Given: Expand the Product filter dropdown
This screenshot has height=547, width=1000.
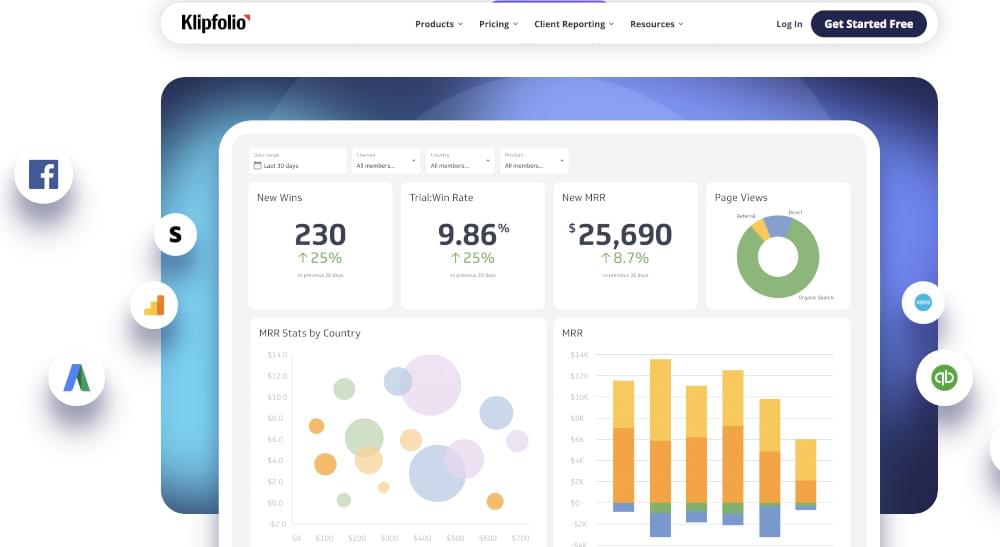Looking at the screenshot, I should click(534, 161).
